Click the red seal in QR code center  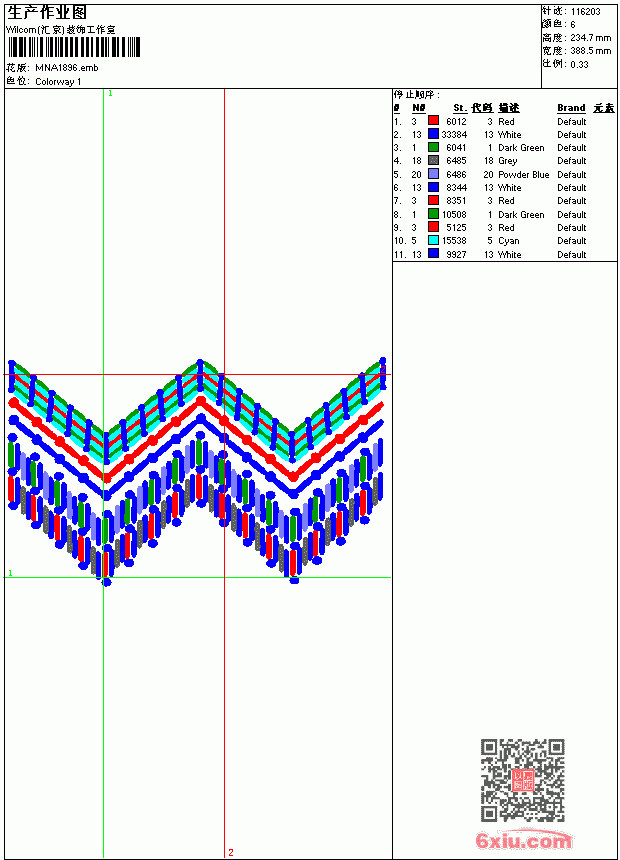(522, 780)
